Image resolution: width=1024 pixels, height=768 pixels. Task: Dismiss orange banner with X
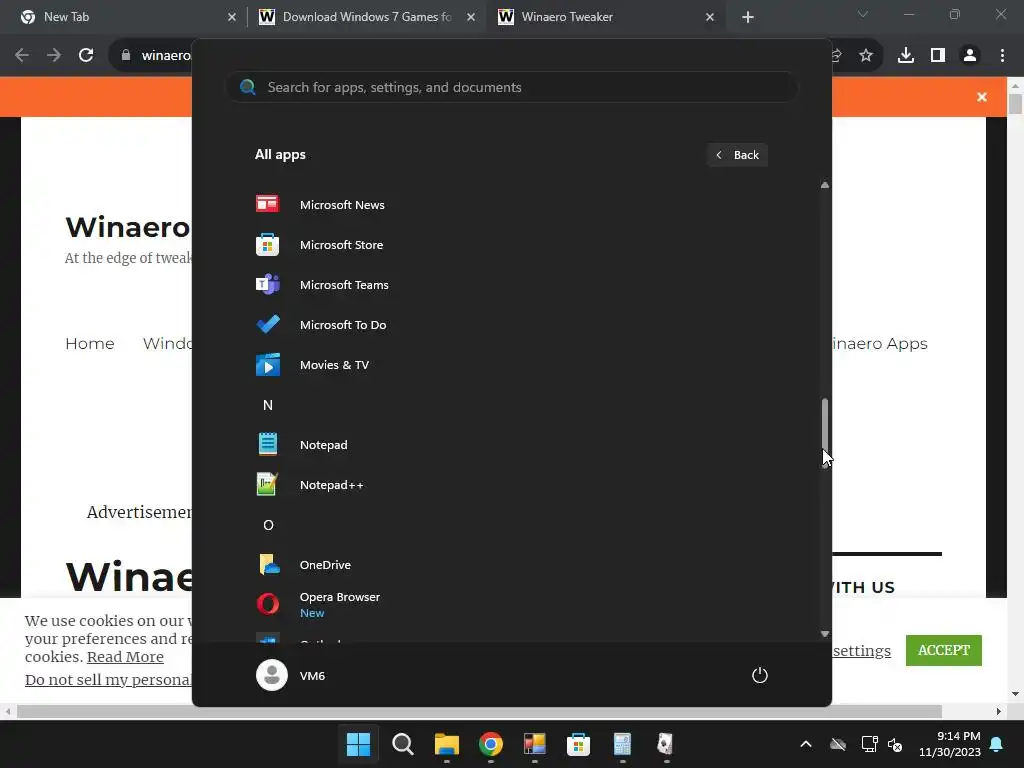pyautogui.click(x=982, y=97)
